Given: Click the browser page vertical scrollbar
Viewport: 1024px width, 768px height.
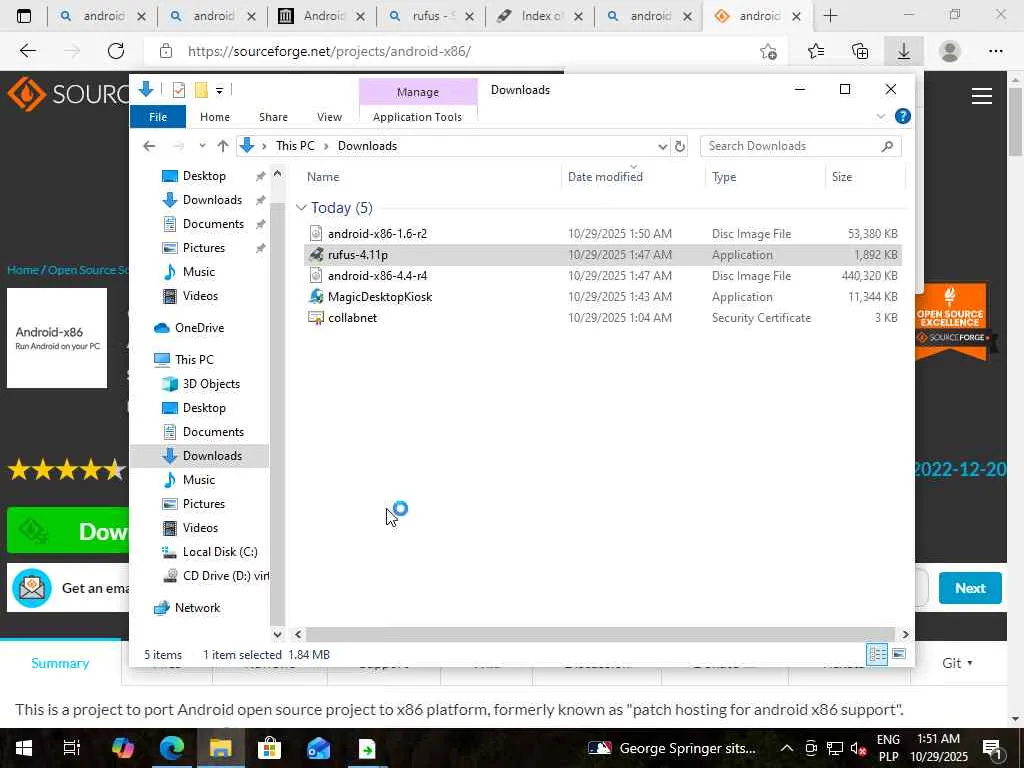Looking at the screenshot, I should click(1016, 121).
